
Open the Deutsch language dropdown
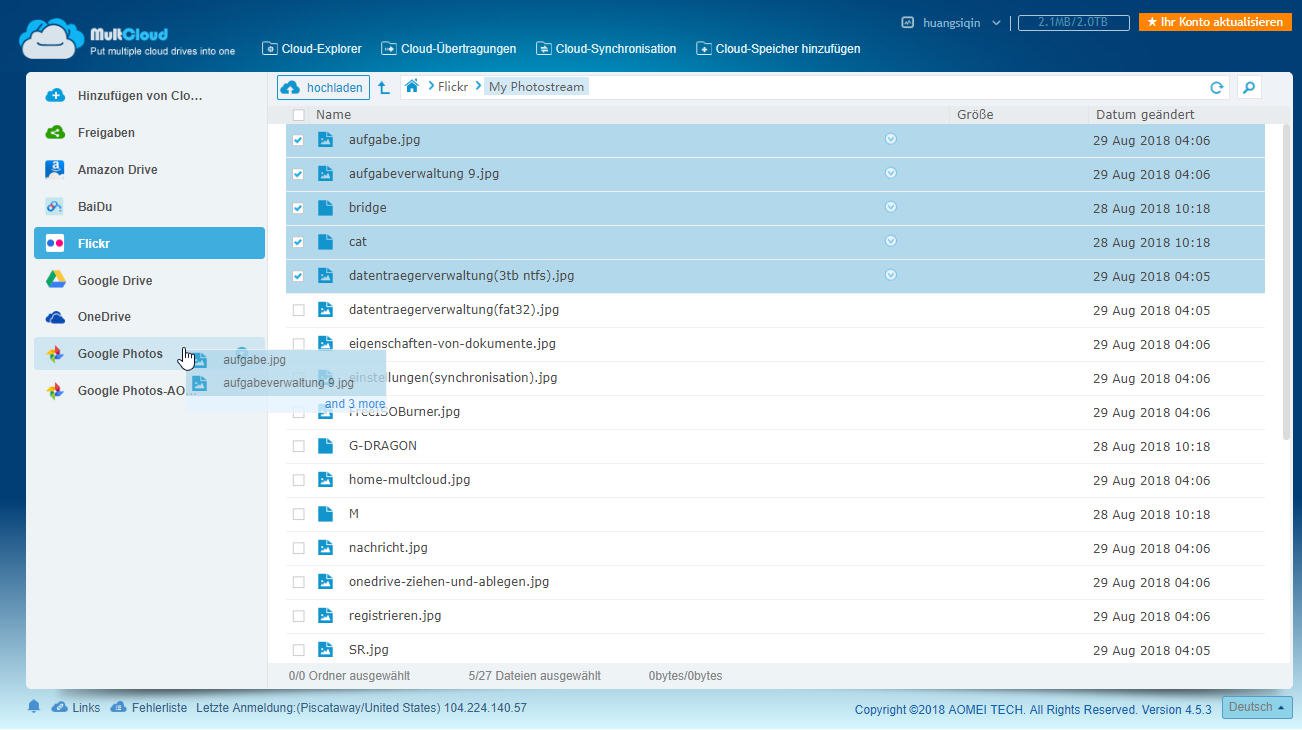[1256, 707]
